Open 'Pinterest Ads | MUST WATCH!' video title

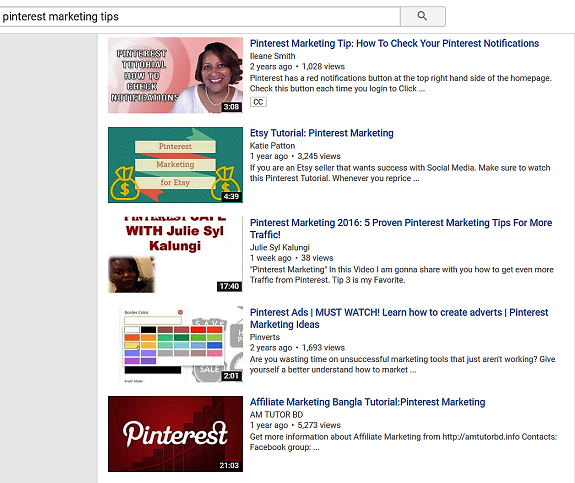(x=399, y=318)
